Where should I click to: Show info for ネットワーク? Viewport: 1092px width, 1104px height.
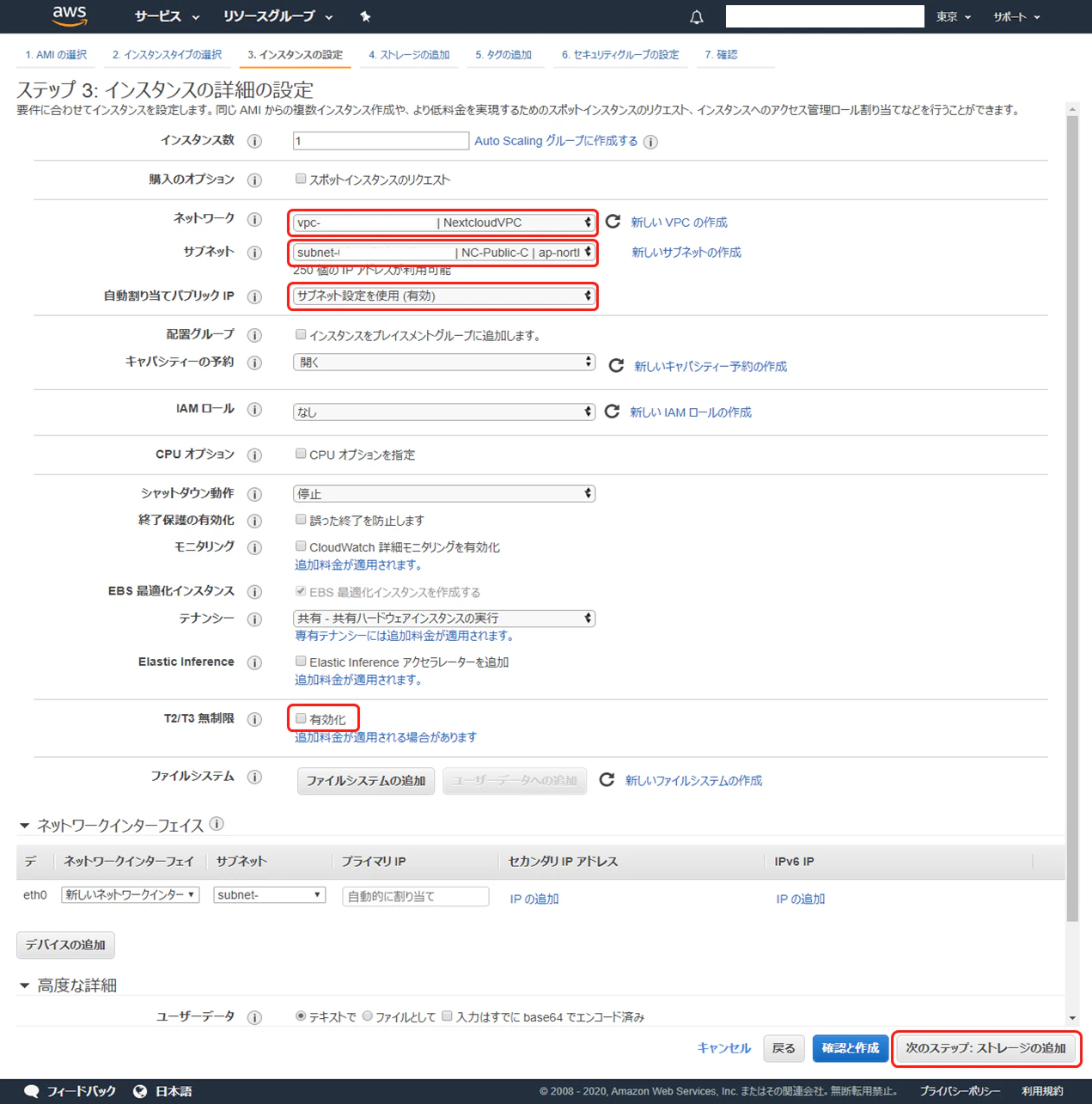[x=254, y=219]
